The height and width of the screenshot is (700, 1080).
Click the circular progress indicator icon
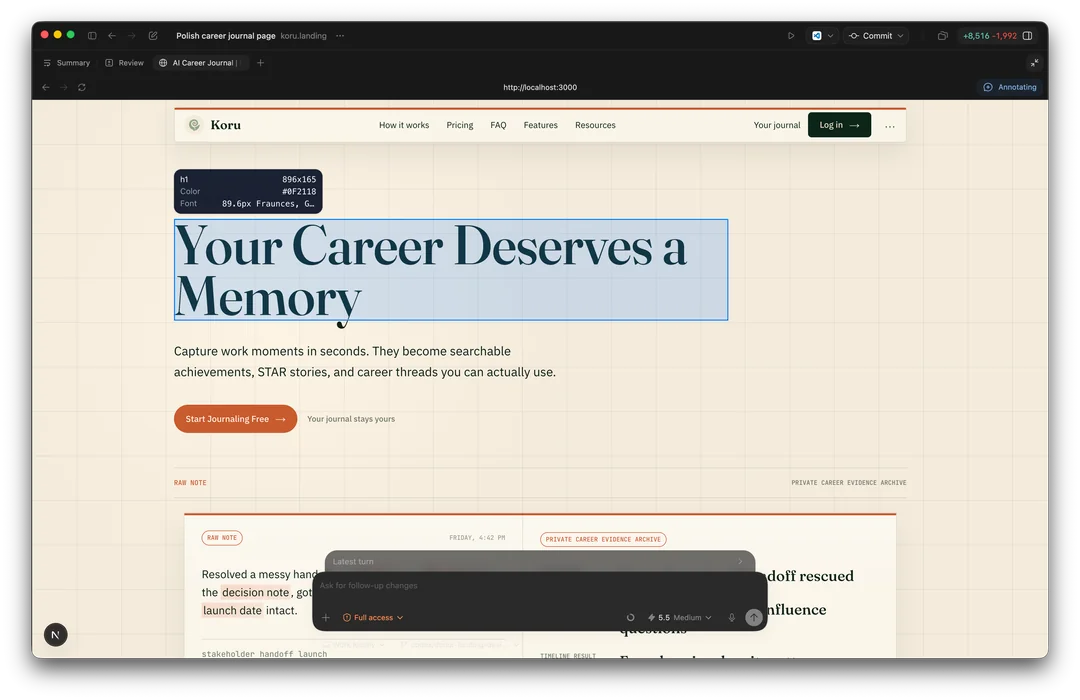point(630,617)
